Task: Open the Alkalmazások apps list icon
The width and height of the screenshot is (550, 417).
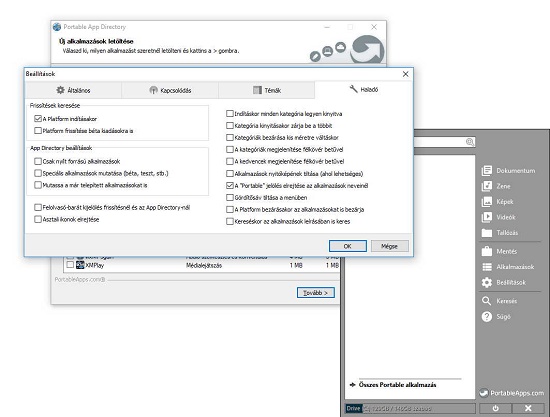Action: click(x=487, y=267)
